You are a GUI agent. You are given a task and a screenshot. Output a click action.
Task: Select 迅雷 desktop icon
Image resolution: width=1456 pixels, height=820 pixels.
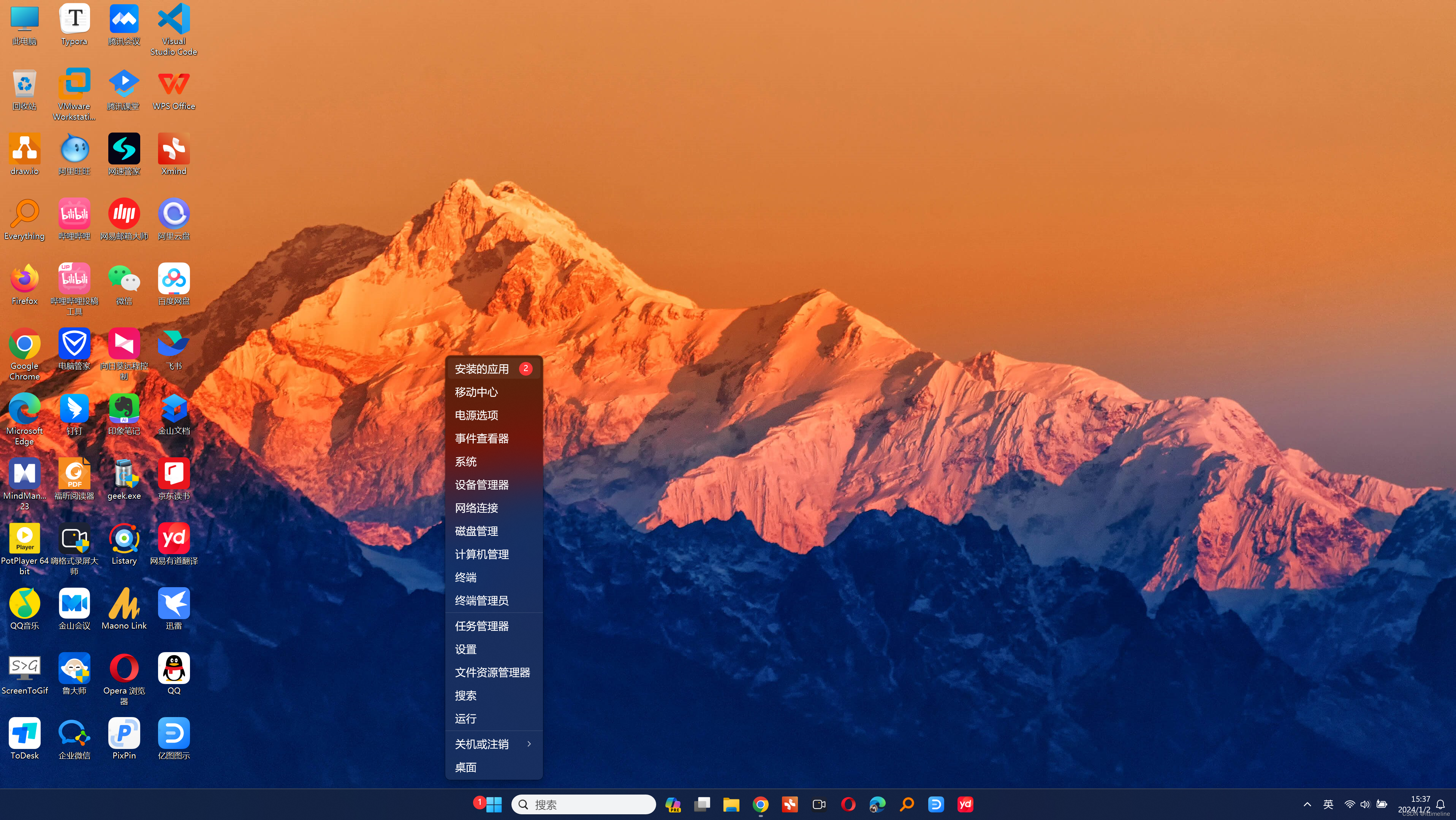coord(174,609)
